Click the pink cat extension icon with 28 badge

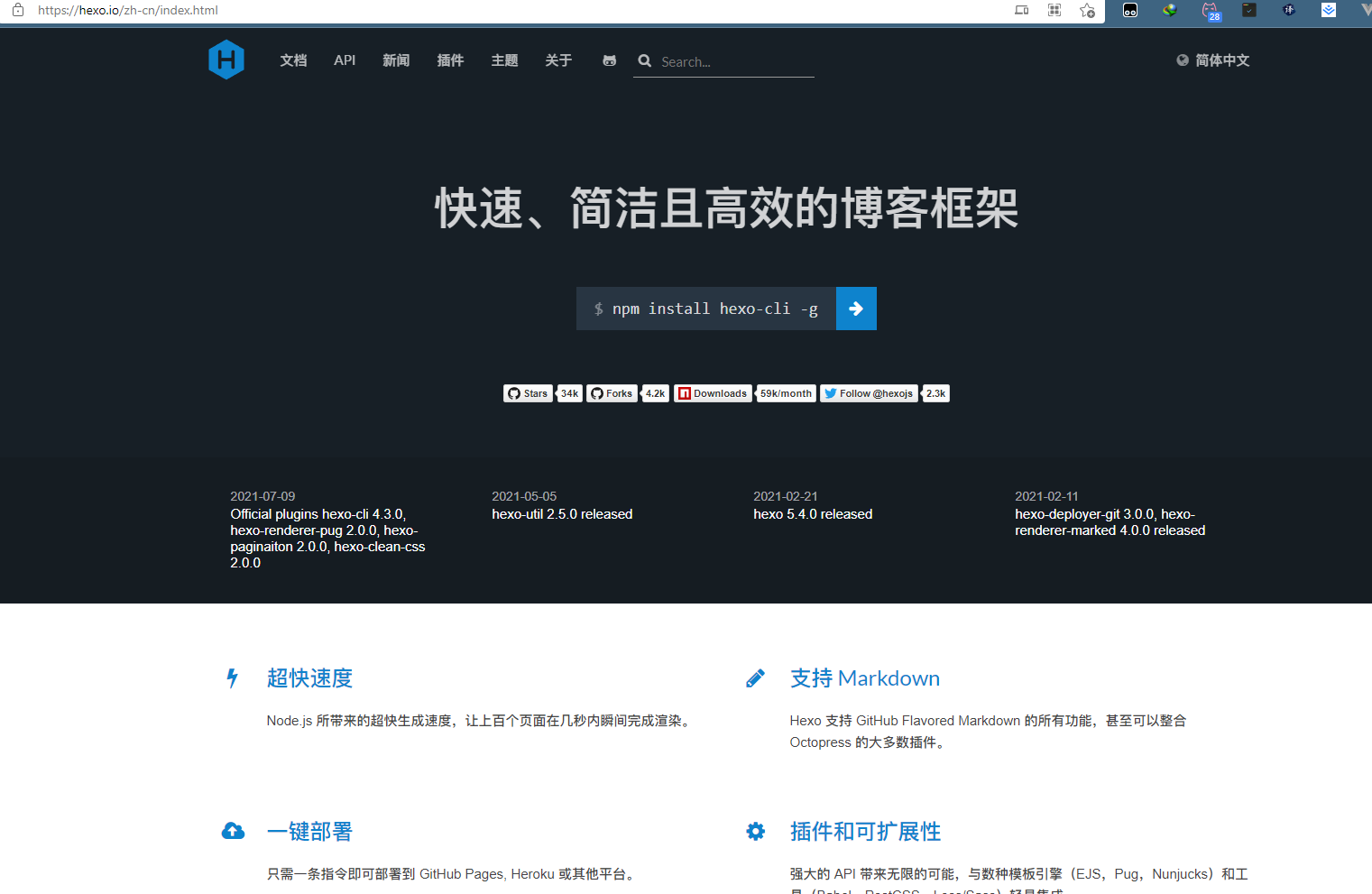point(1211,11)
